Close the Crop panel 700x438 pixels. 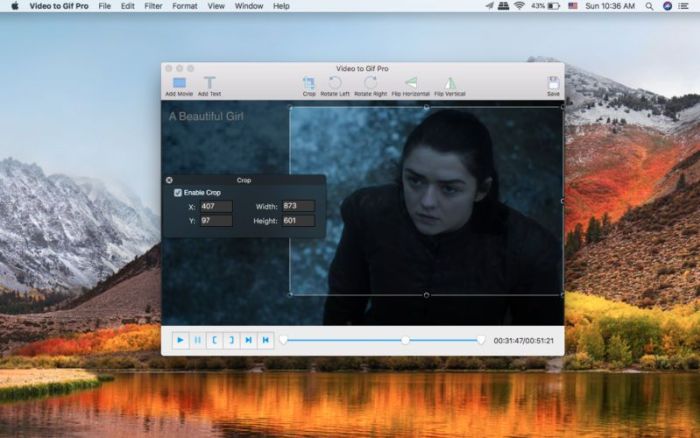point(169,180)
